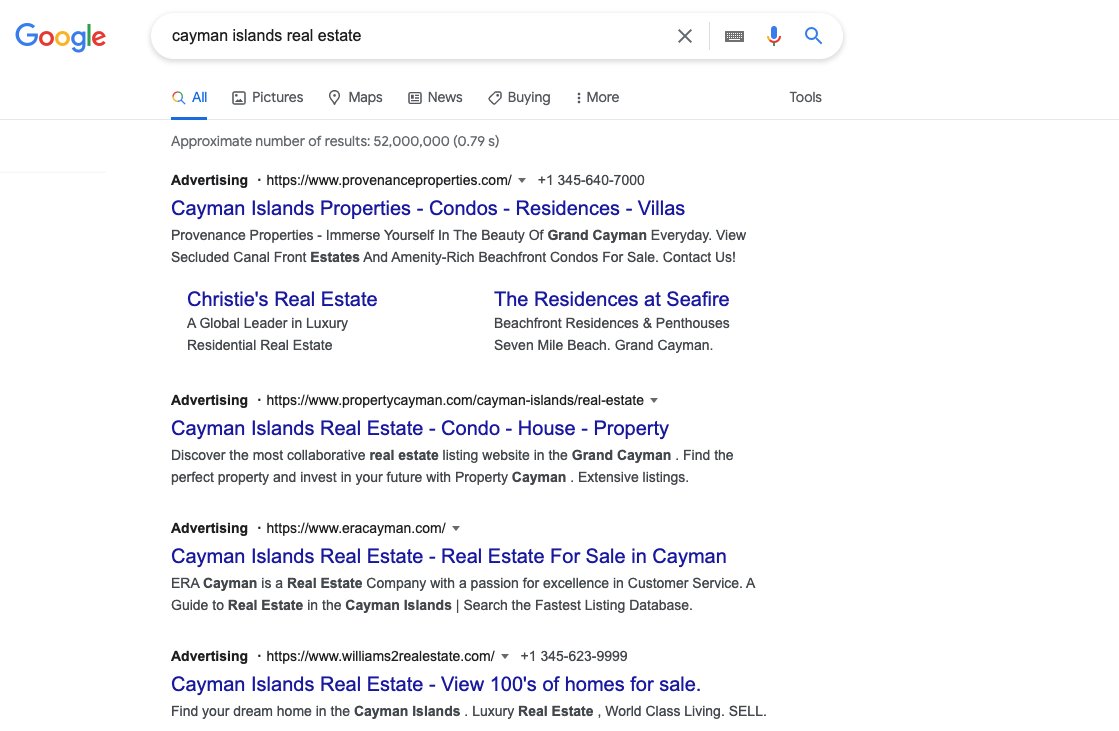Click the Pictures tab image icon
Image resolution: width=1119 pixels, height=731 pixels.
point(239,98)
